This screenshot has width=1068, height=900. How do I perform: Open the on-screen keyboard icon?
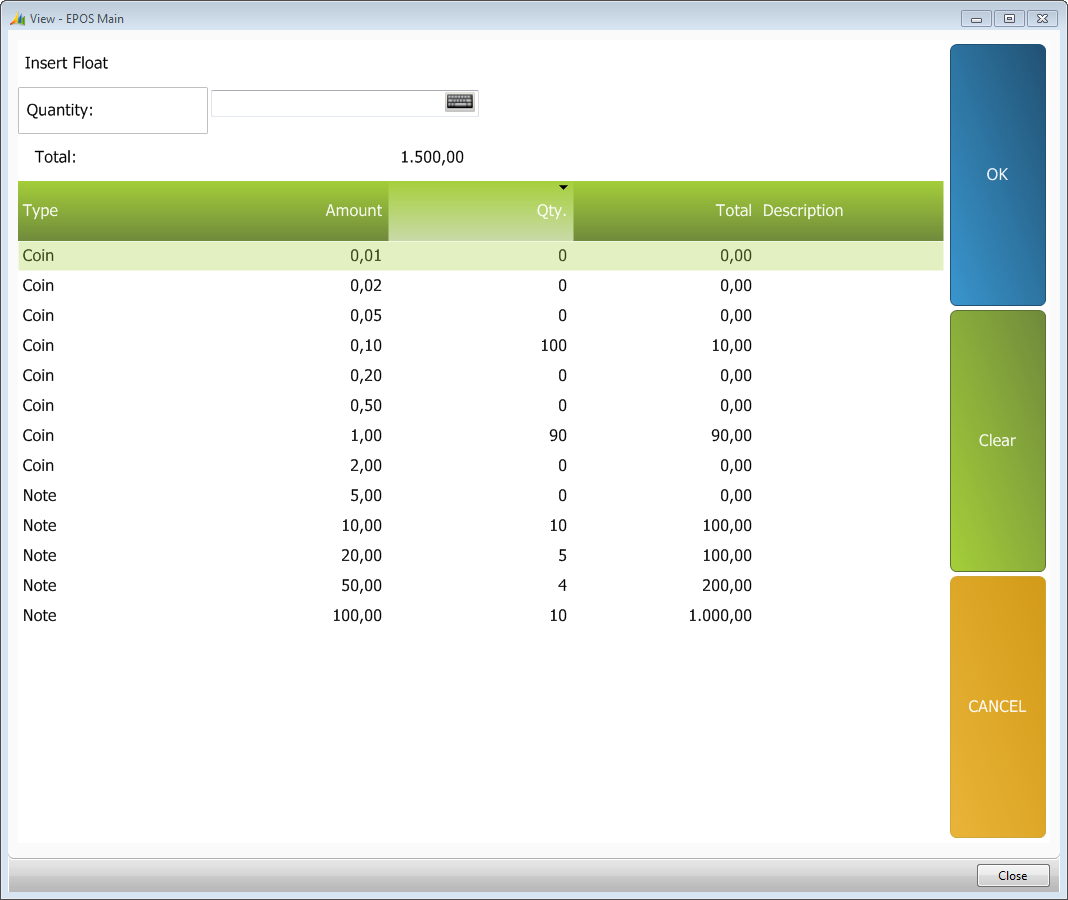[459, 102]
